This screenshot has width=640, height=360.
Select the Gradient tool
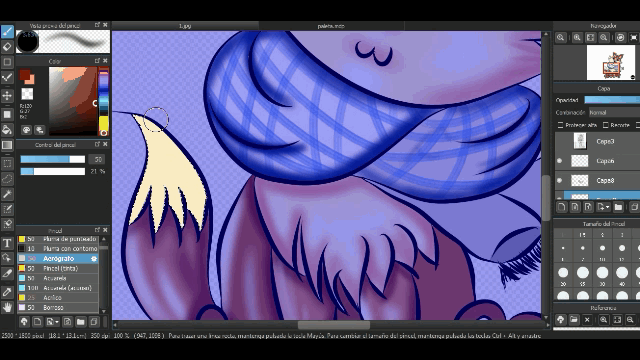pos(7,145)
